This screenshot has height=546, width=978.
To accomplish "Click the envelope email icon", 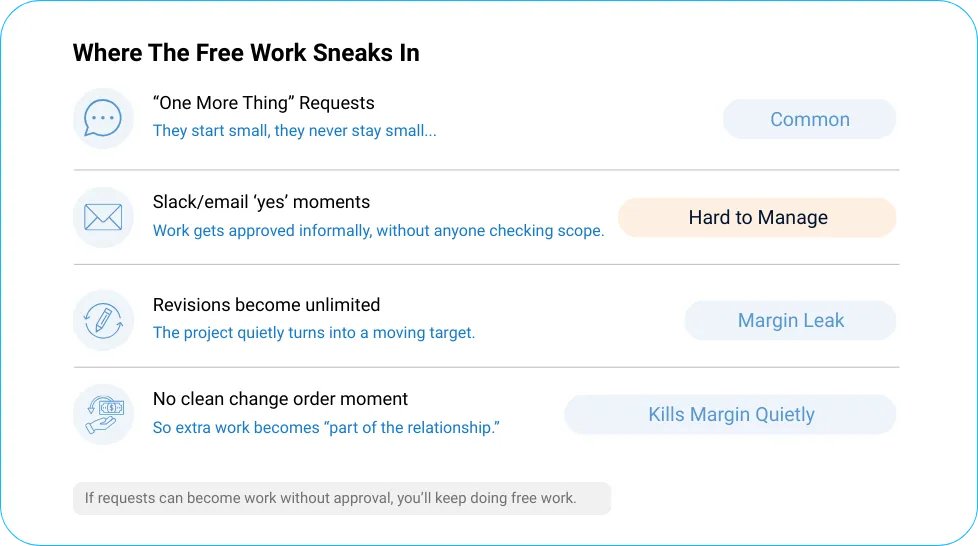I will pos(104,218).
